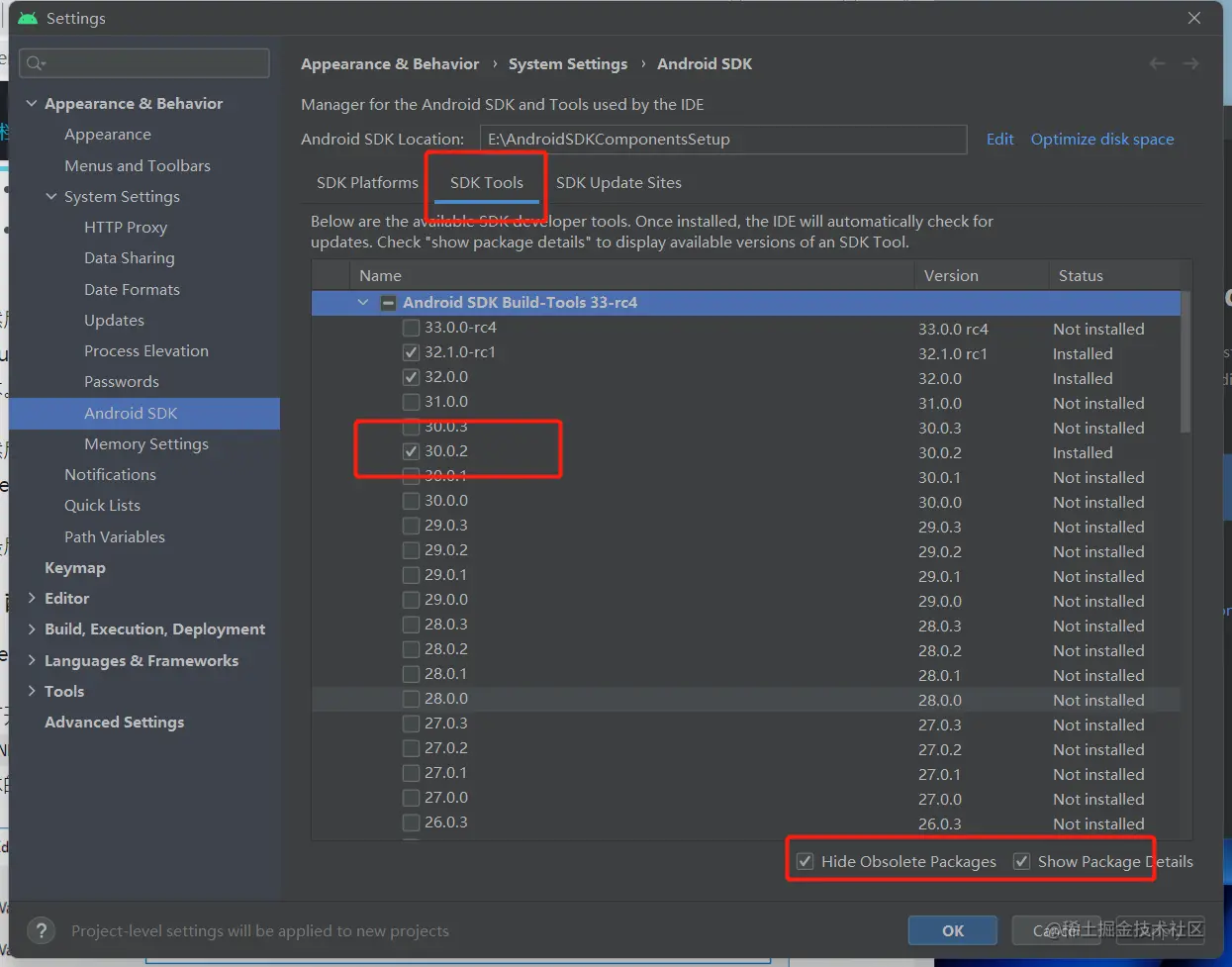The height and width of the screenshot is (967, 1232).
Task: Open the help question mark button
Action: point(41,930)
